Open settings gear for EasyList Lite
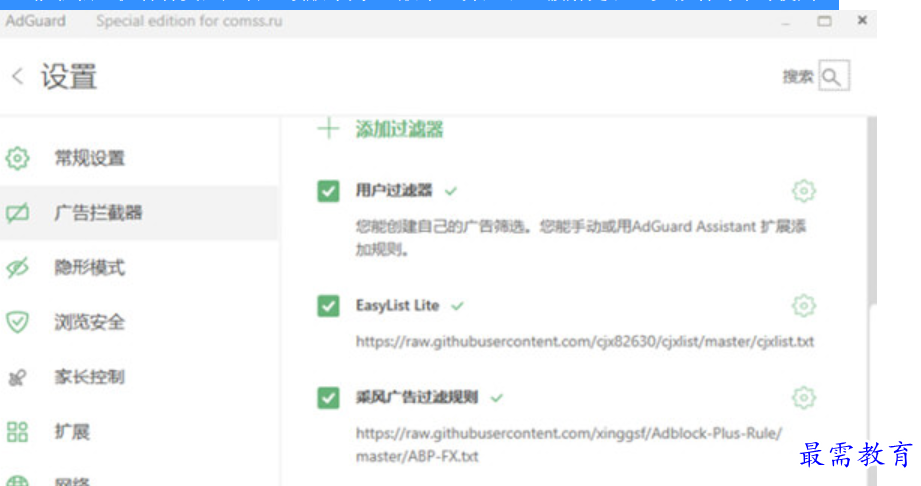The height and width of the screenshot is (486, 921). pyautogui.click(x=804, y=306)
